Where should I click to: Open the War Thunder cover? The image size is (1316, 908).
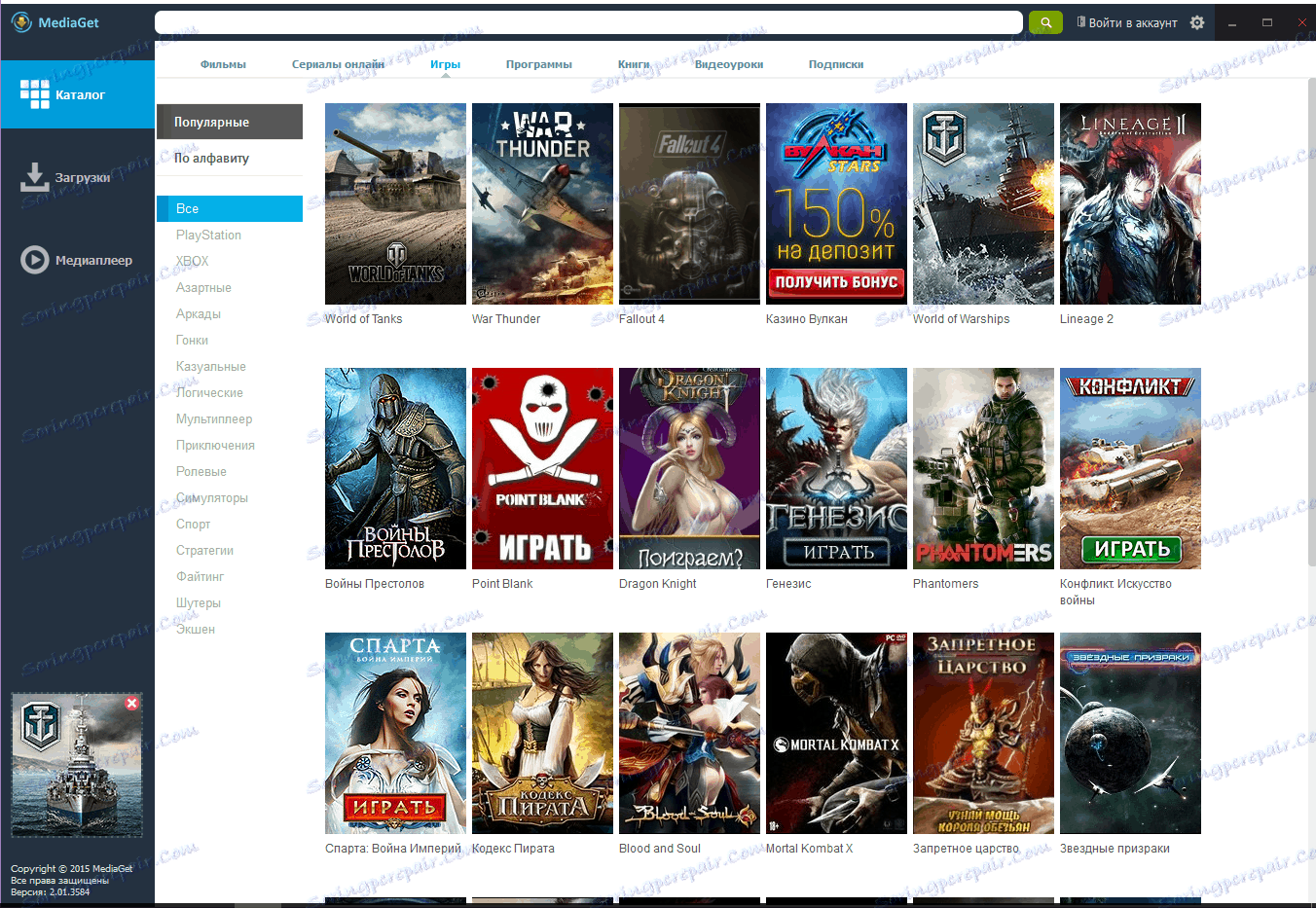542,203
